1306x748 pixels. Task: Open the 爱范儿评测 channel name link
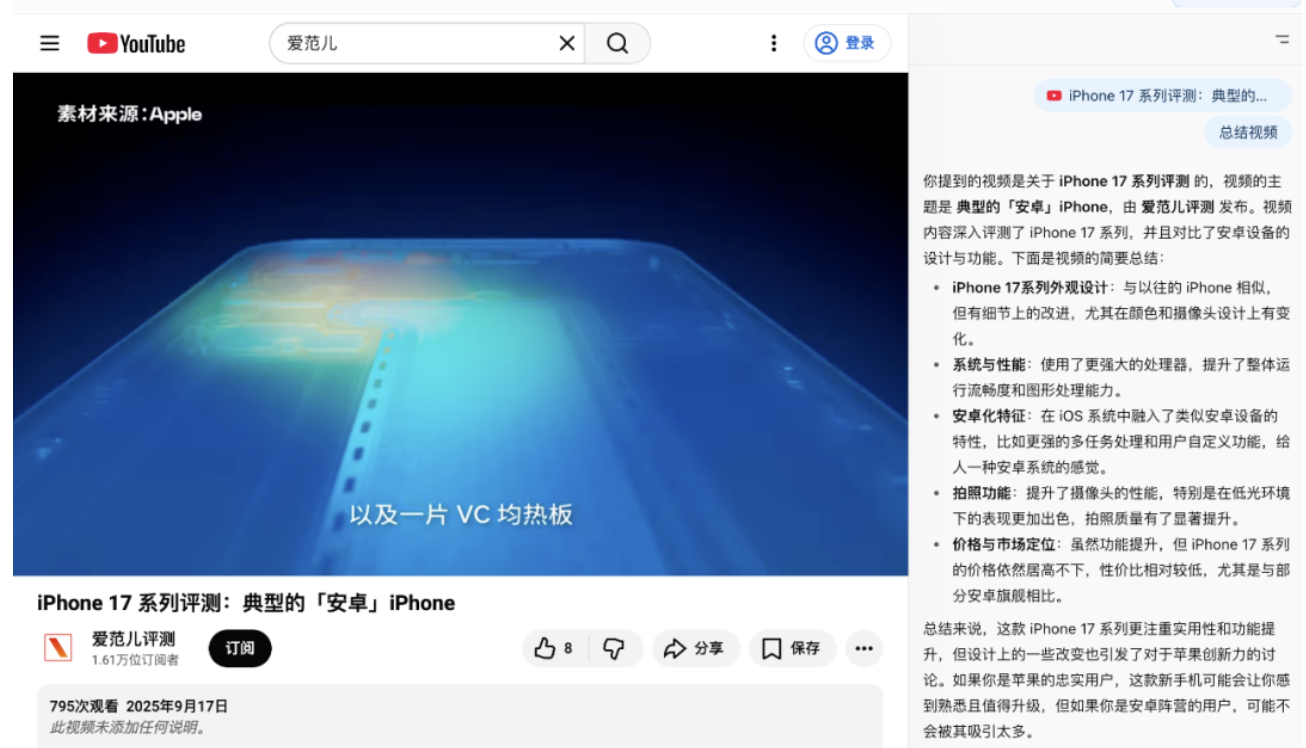tap(134, 639)
